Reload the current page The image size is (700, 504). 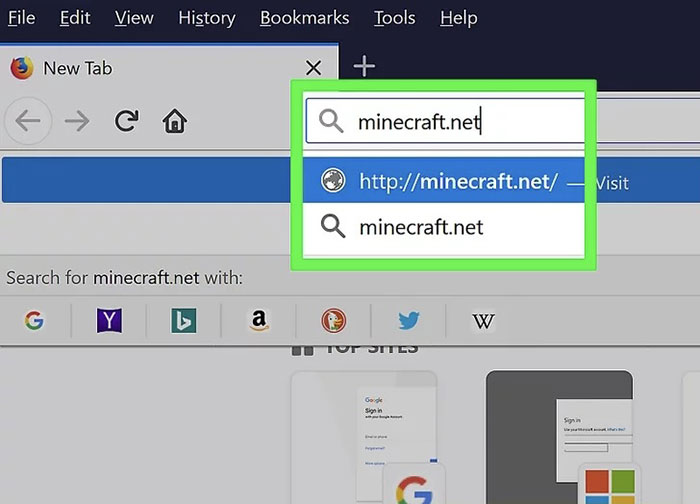point(126,121)
